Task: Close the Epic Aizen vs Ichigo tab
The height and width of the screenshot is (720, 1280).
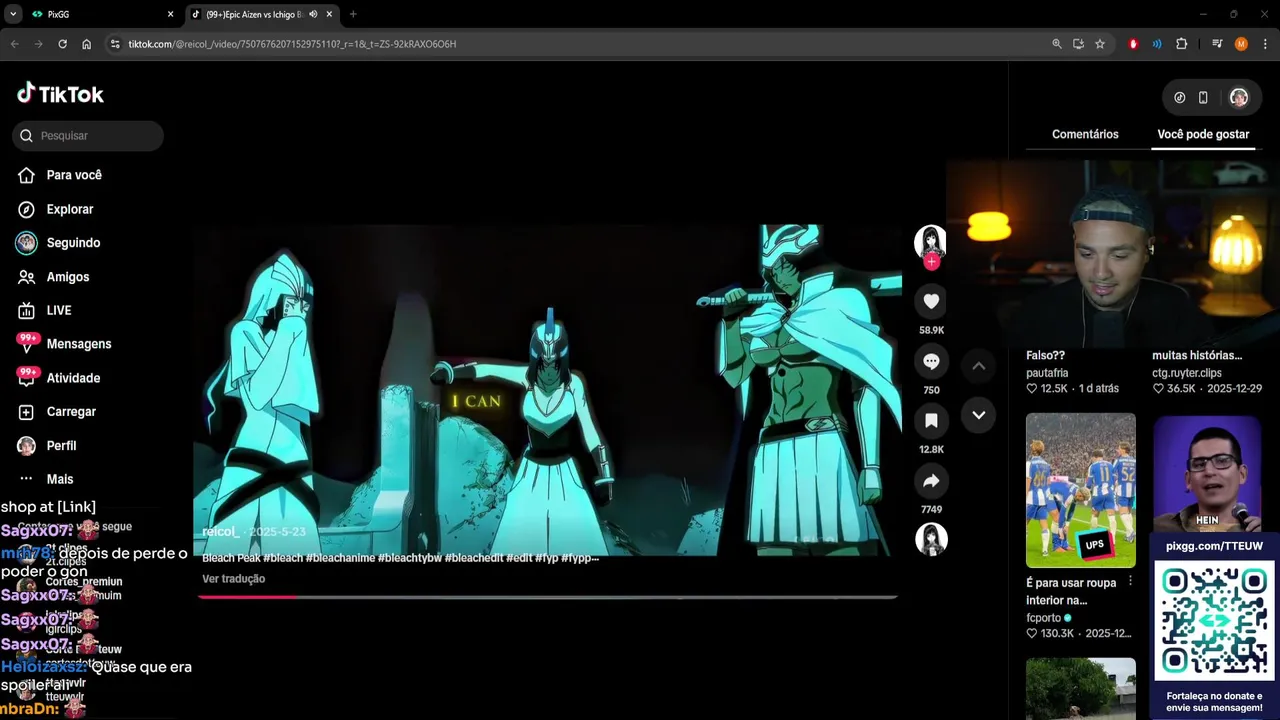Action: (329, 14)
